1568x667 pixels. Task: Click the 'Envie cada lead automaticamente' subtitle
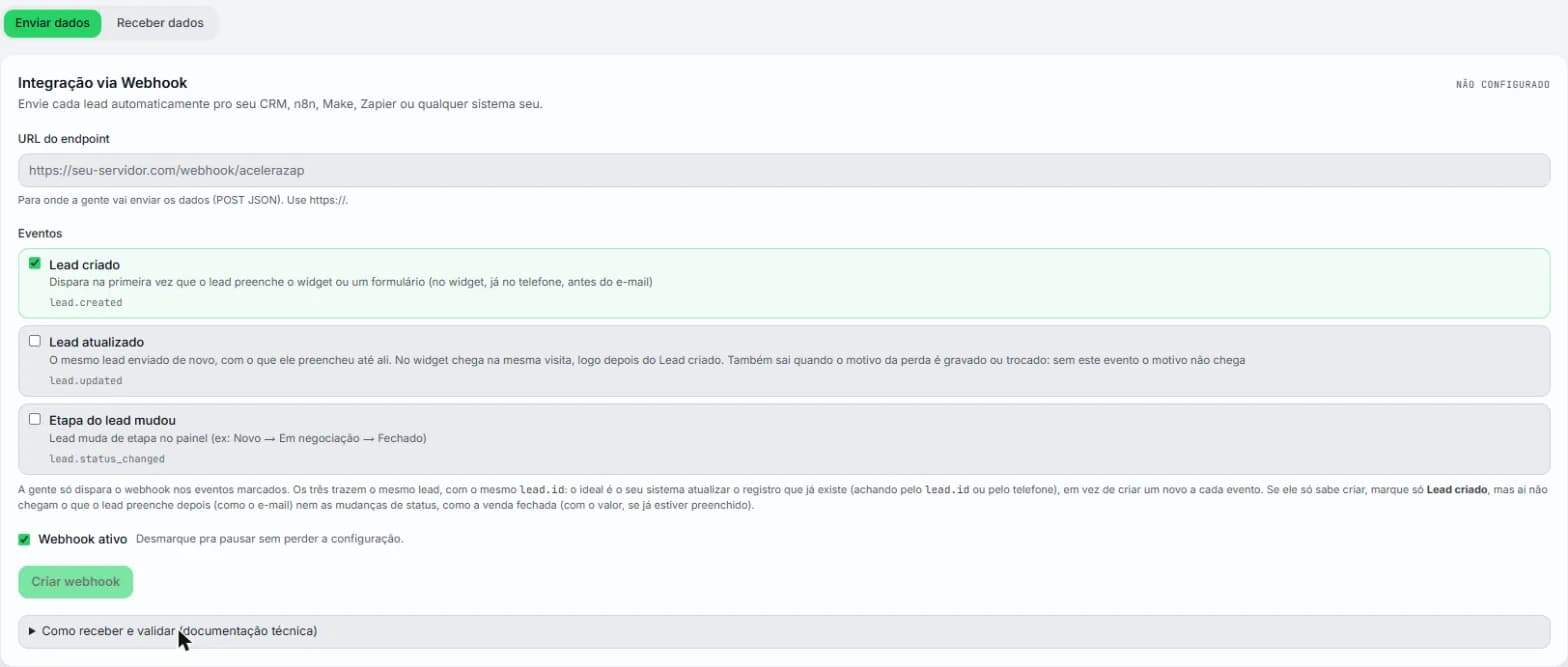point(280,104)
